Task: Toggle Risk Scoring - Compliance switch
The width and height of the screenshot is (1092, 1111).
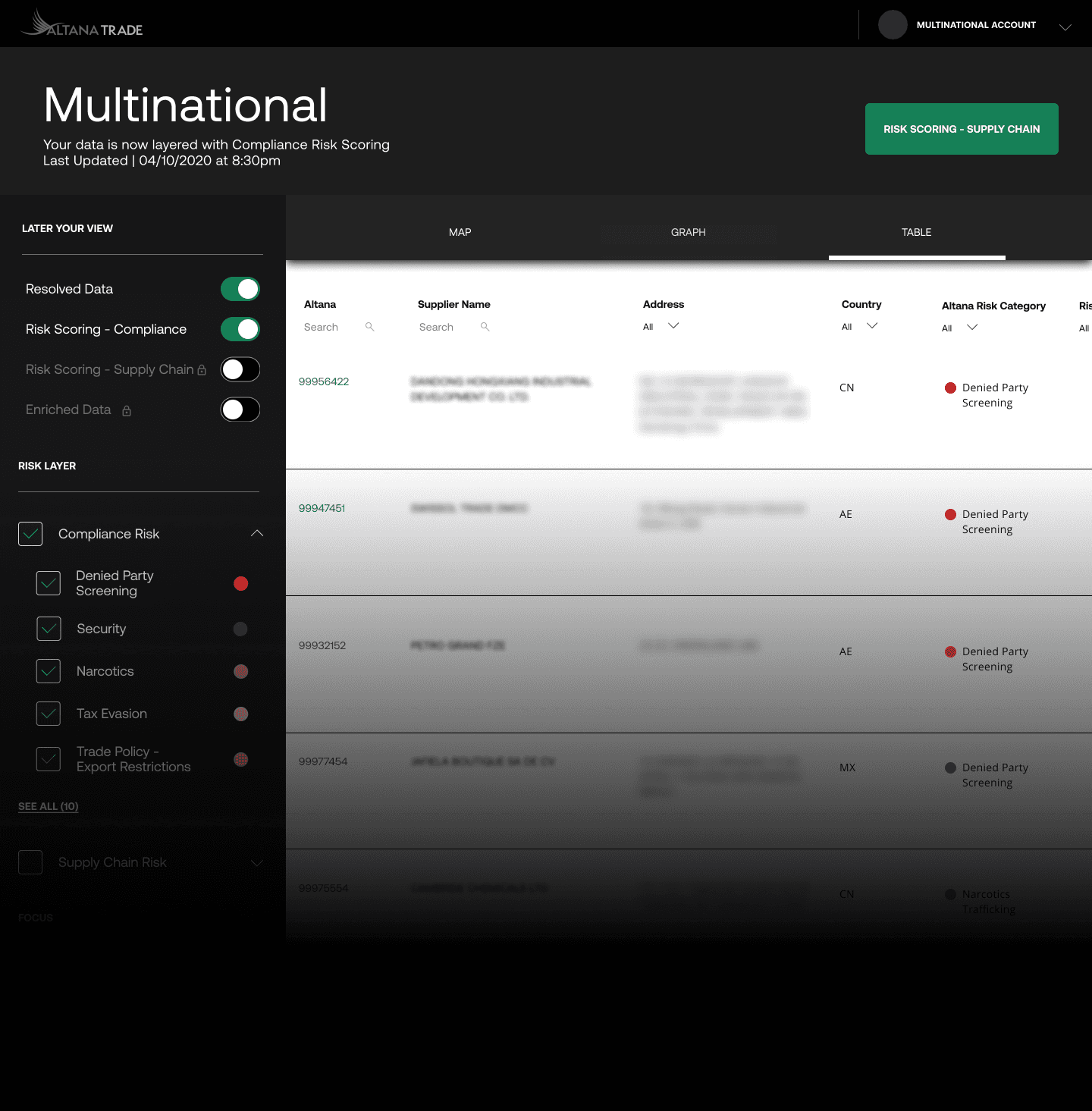Action: point(240,329)
